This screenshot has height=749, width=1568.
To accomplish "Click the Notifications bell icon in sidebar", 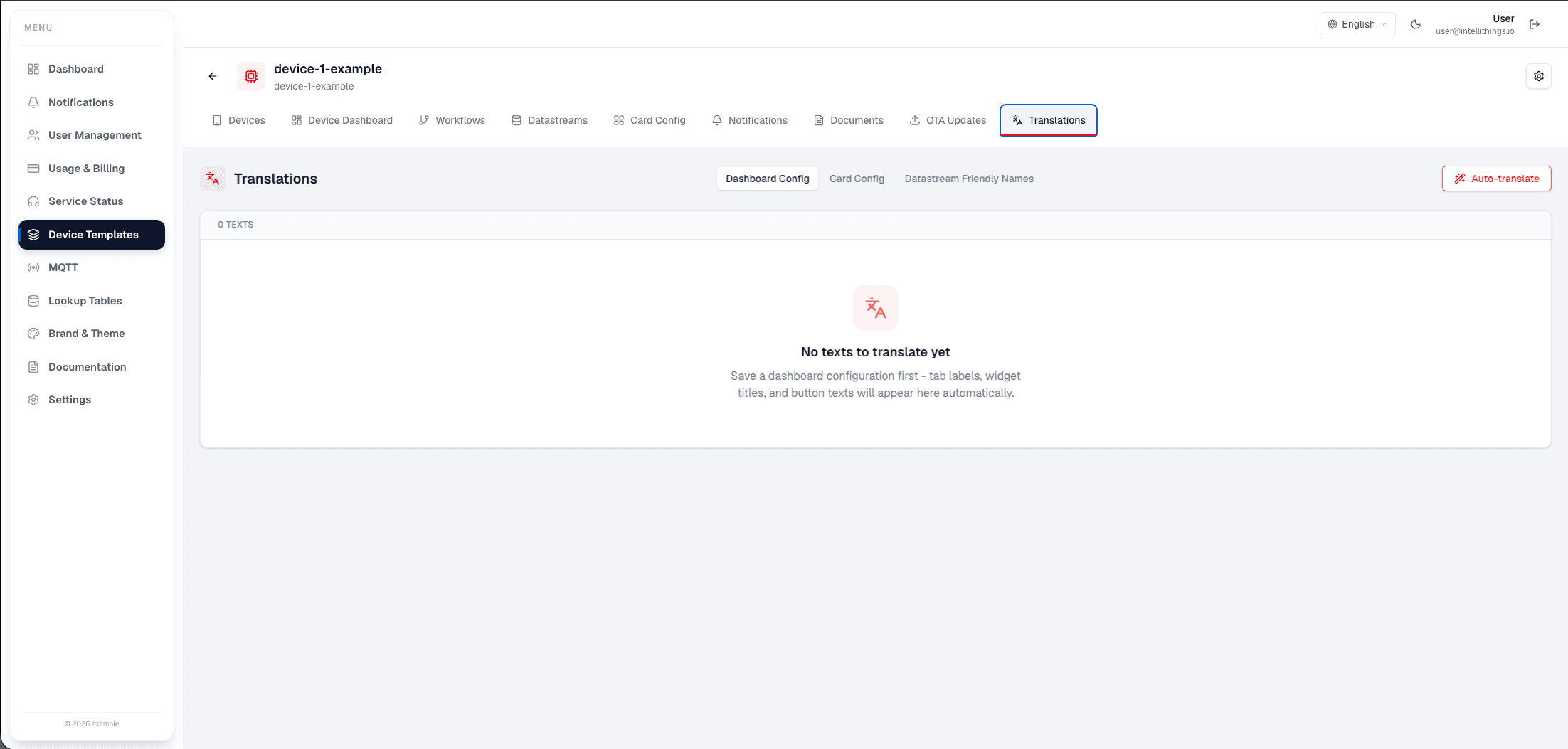I will pyautogui.click(x=33, y=102).
